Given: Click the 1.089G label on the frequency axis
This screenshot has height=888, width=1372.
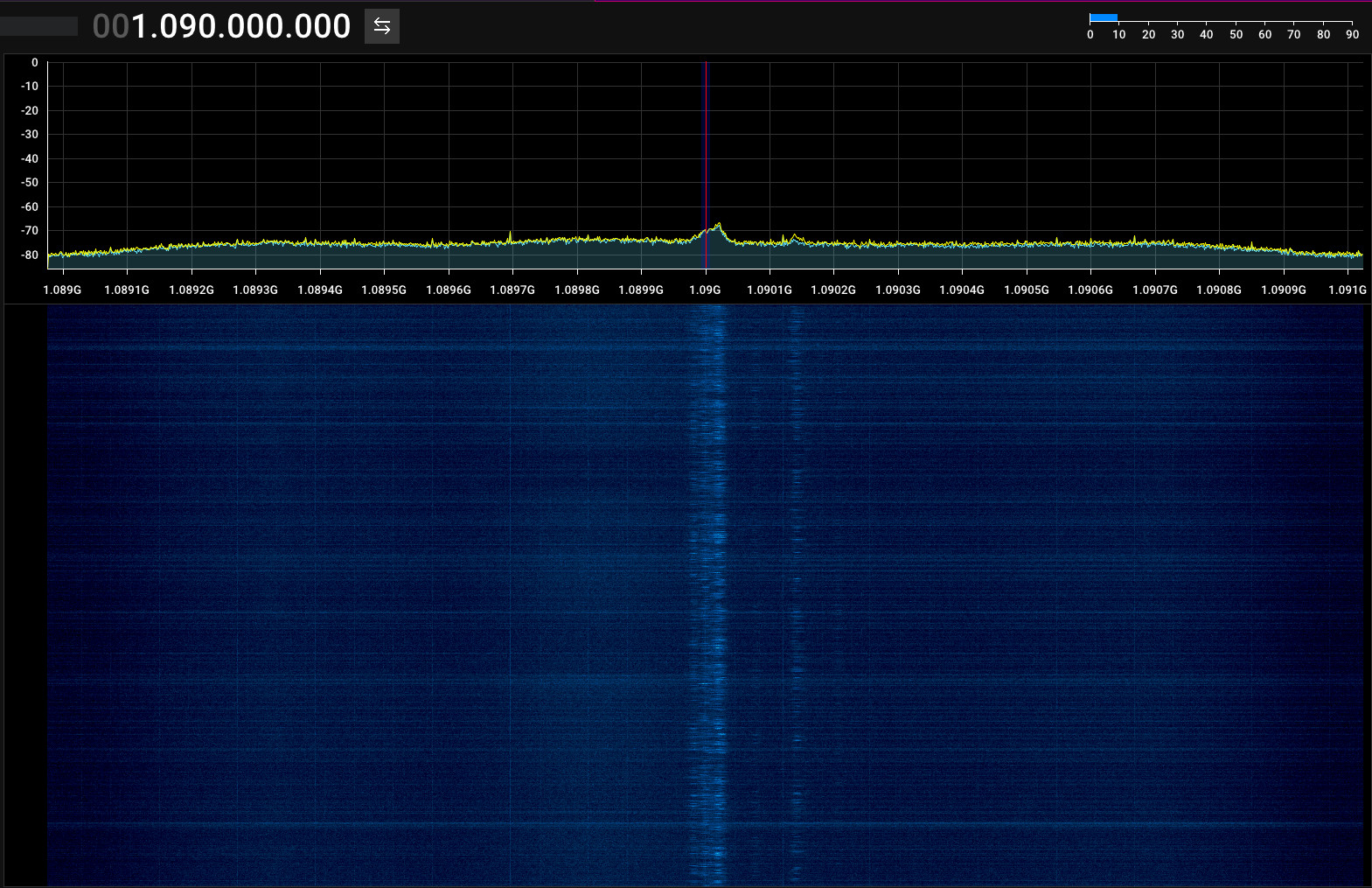Looking at the screenshot, I should (62, 290).
